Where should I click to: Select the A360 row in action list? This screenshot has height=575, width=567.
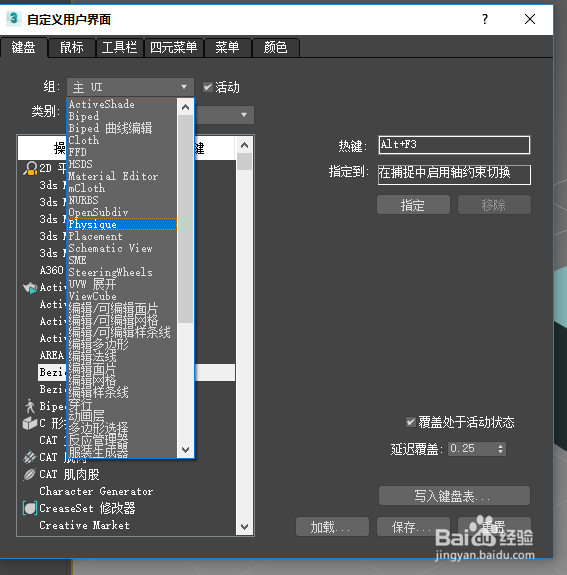pyautogui.click(x=51, y=270)
